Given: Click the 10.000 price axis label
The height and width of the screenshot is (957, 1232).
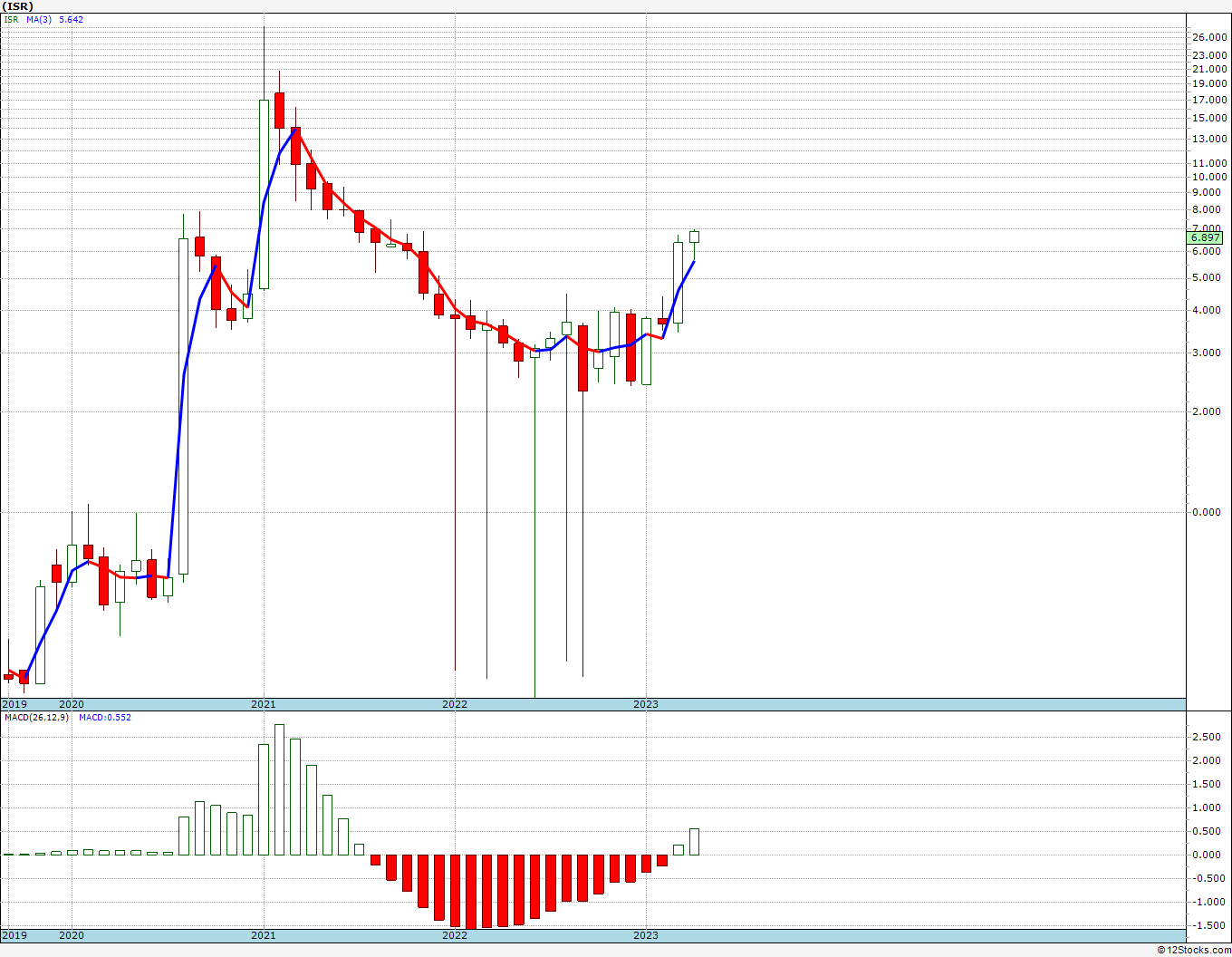Looking at the screenshot, I should [x=1210, y=177].
